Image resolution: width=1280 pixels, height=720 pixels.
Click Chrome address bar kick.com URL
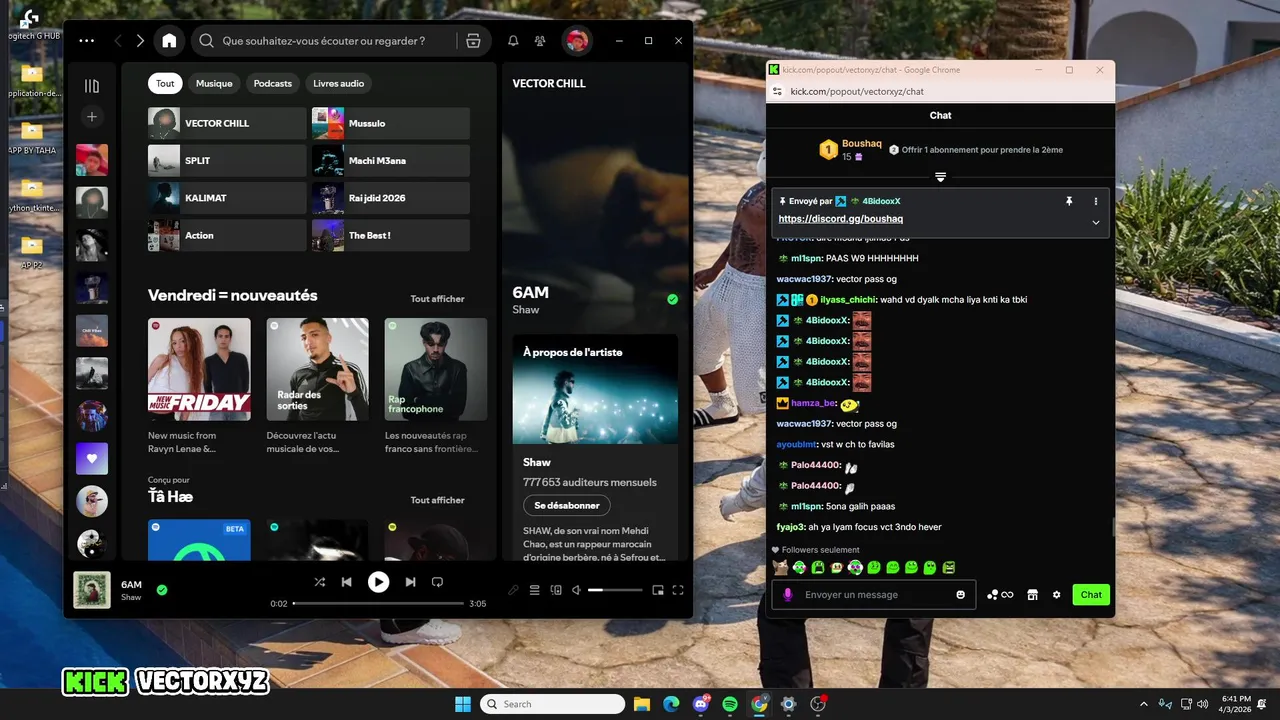click(857, 91)
